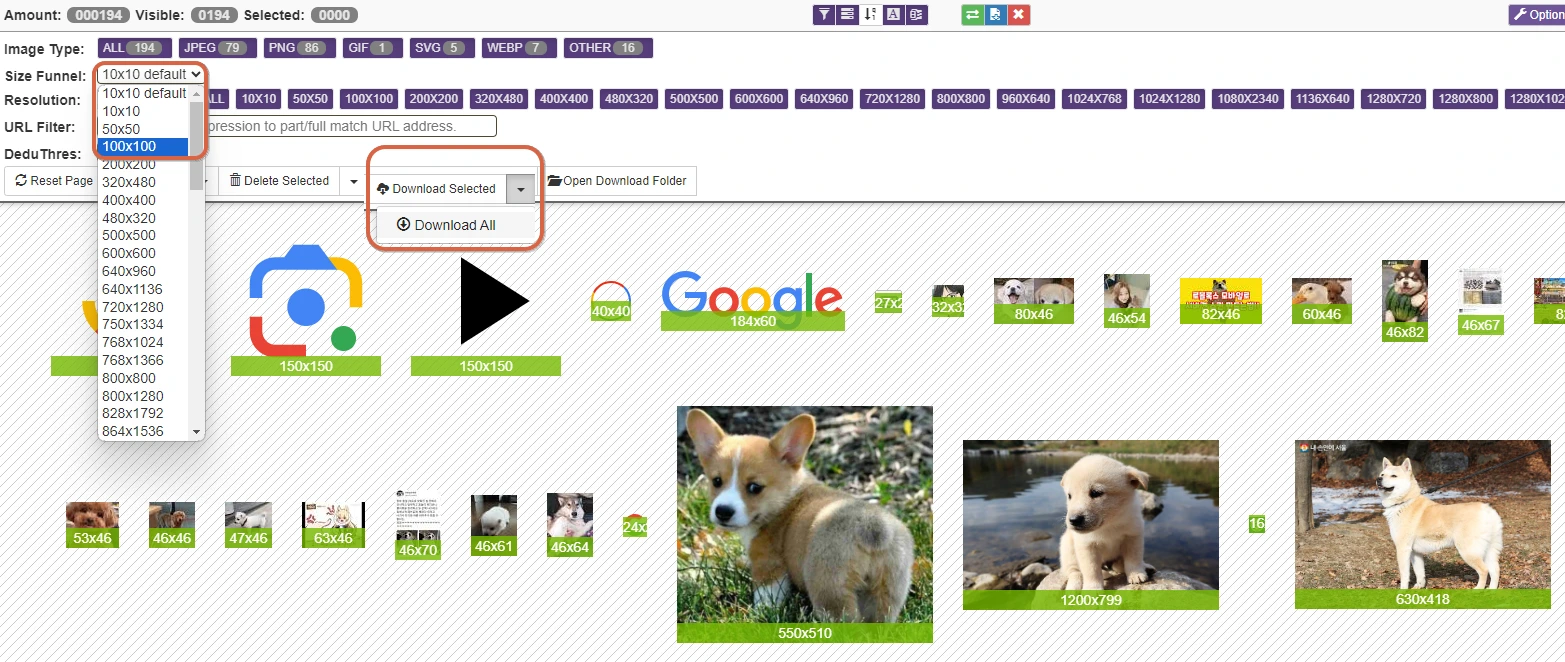Choose 750x1334 option in size list

click(x=144, y=324)
